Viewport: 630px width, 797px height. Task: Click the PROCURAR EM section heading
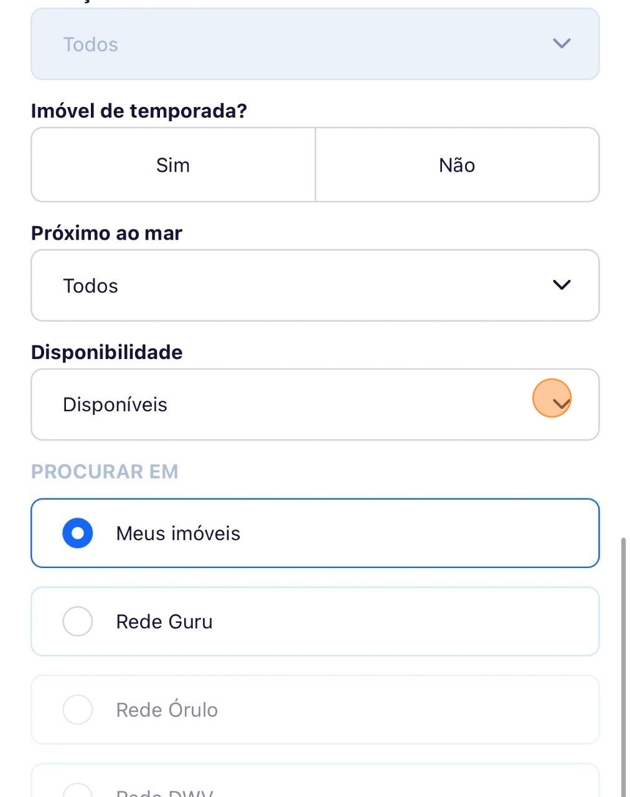pyautogui.click(x=105, y=471)
